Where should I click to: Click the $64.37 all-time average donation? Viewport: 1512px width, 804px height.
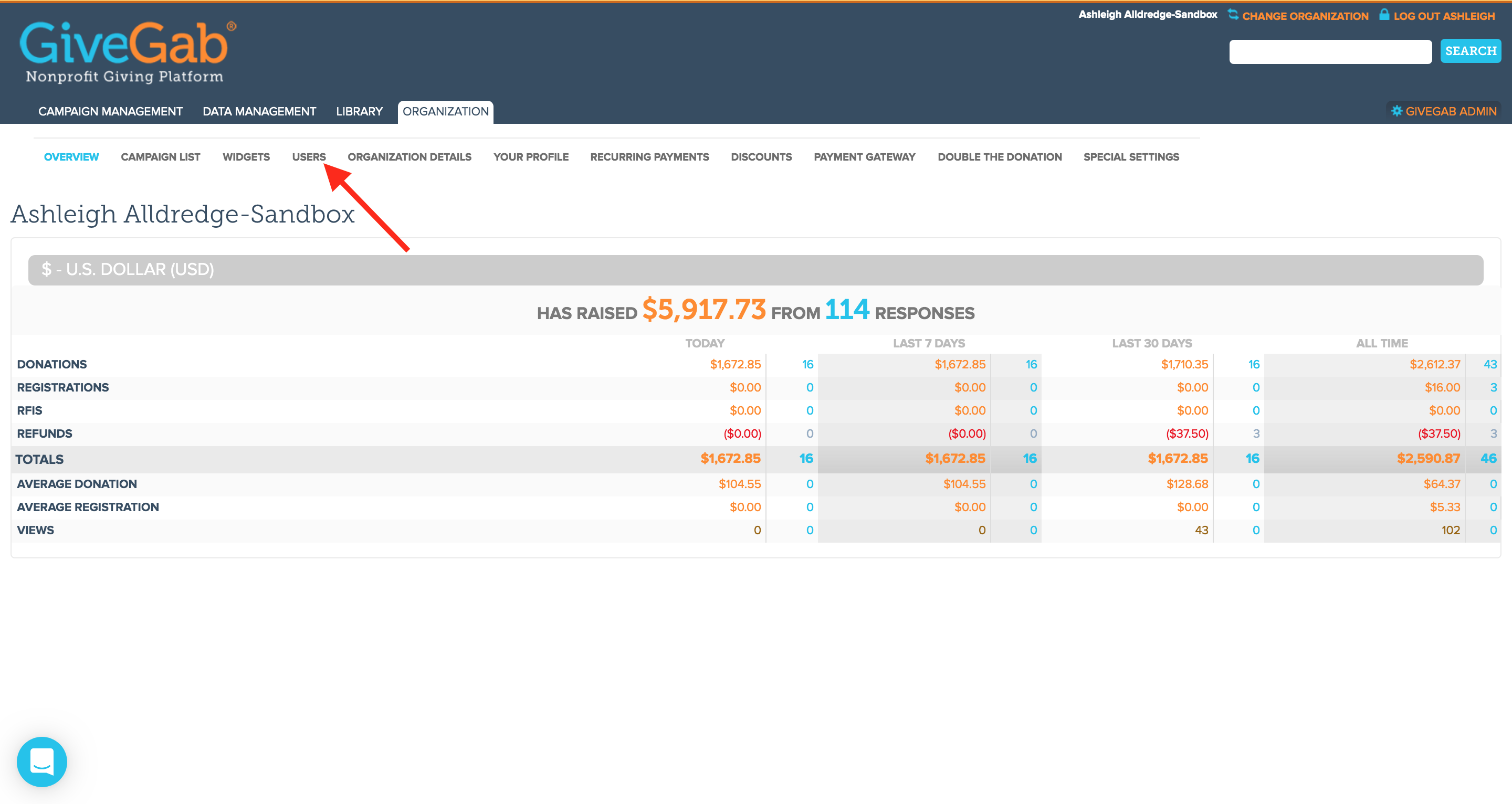(x=1442, y=484)
